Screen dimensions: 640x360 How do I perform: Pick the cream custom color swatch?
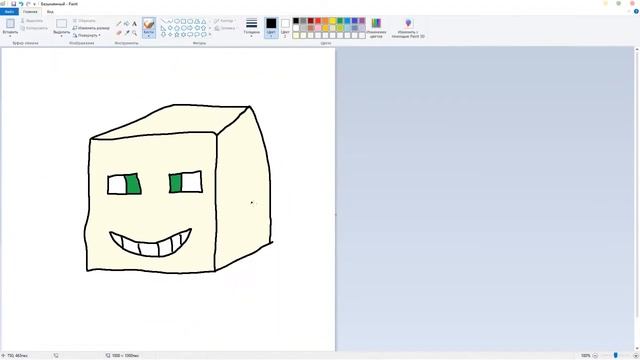(296, 36)
